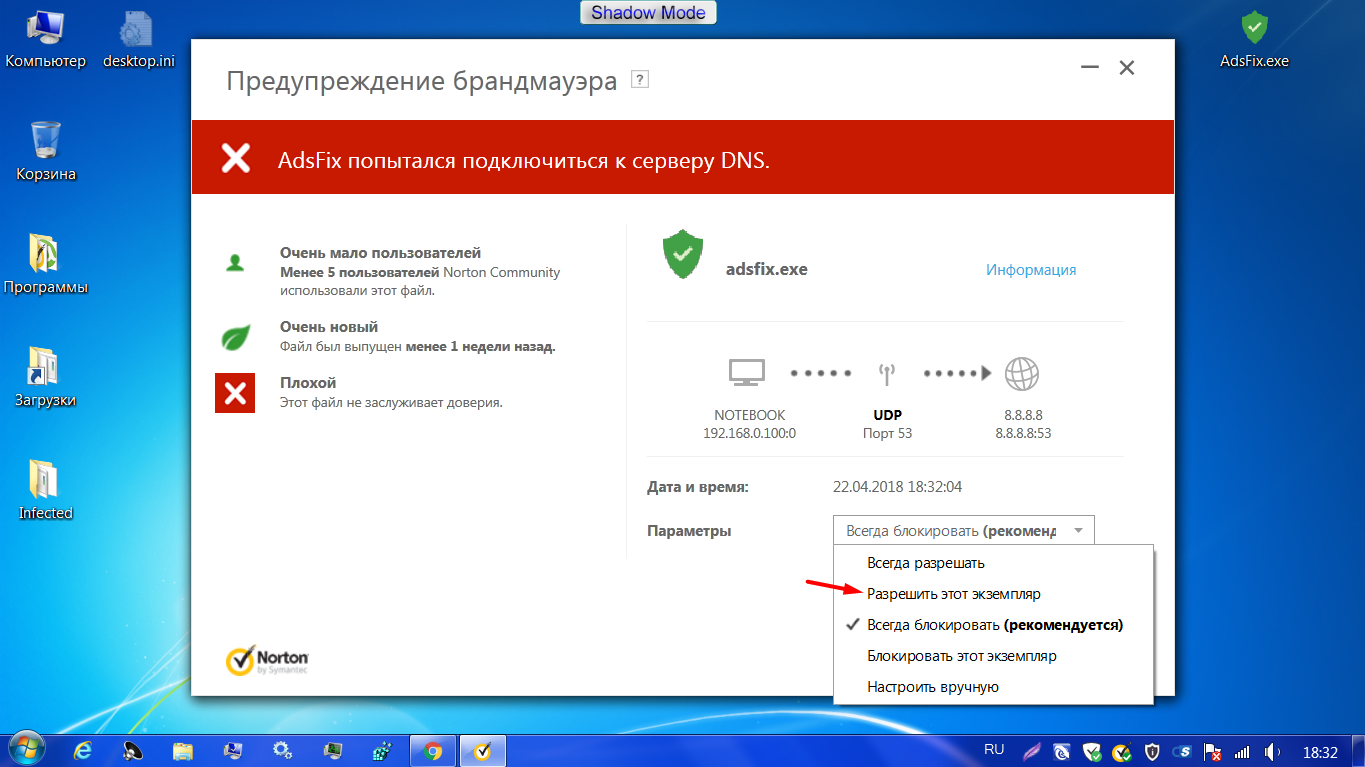Select the Infected folder on the desktop

pos(46,491)
